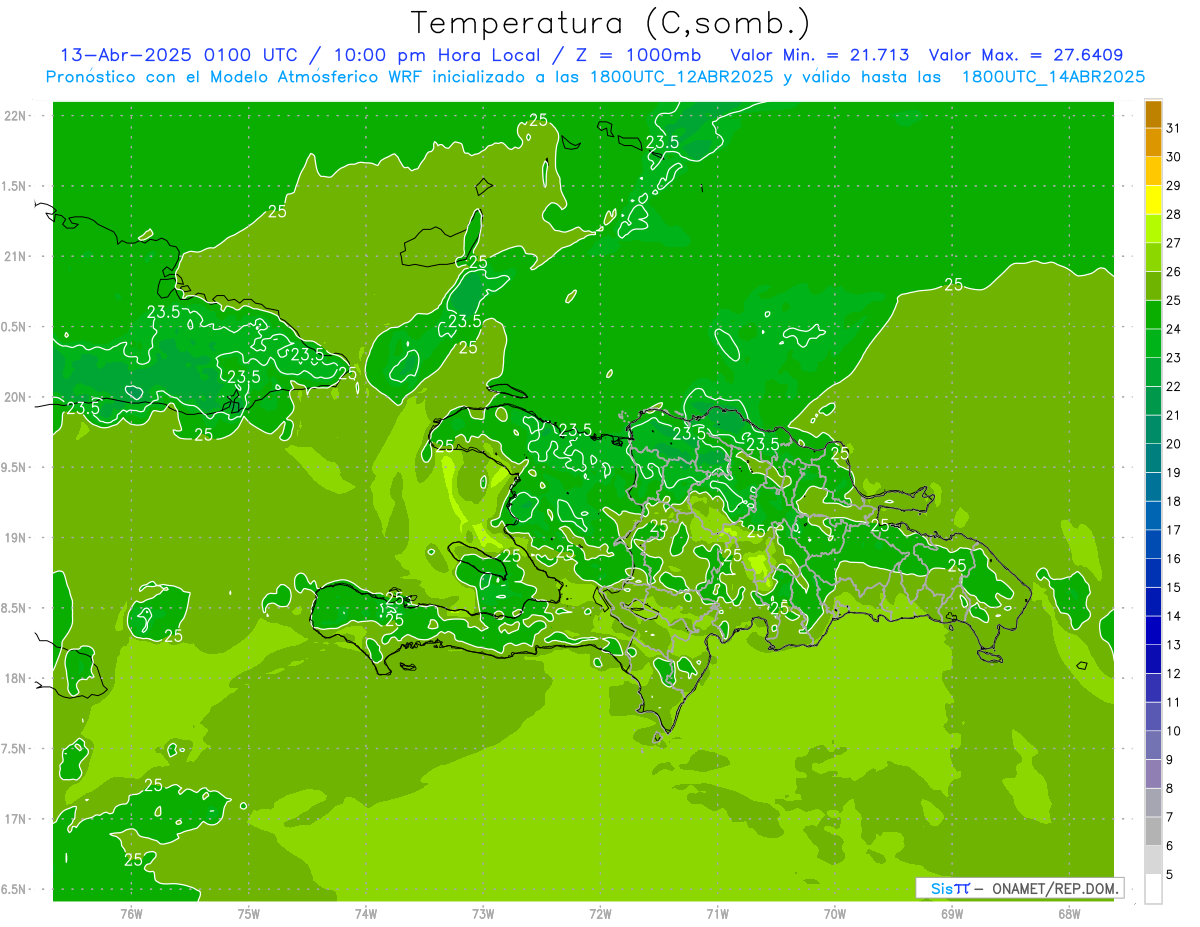The height and width of the screenshot is (927, 1200).
Task: Click the "5" colour scale label
Action: tap(1170, 875)
